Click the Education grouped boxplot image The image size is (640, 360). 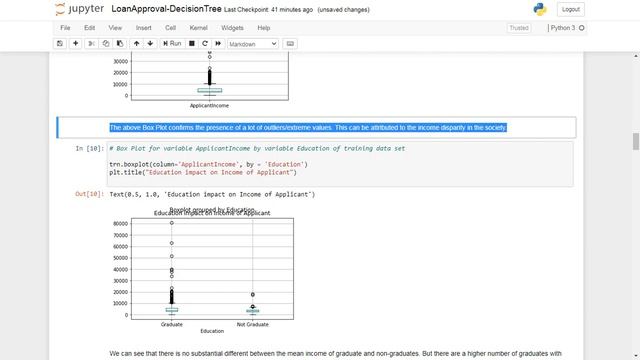click(202, 270)
